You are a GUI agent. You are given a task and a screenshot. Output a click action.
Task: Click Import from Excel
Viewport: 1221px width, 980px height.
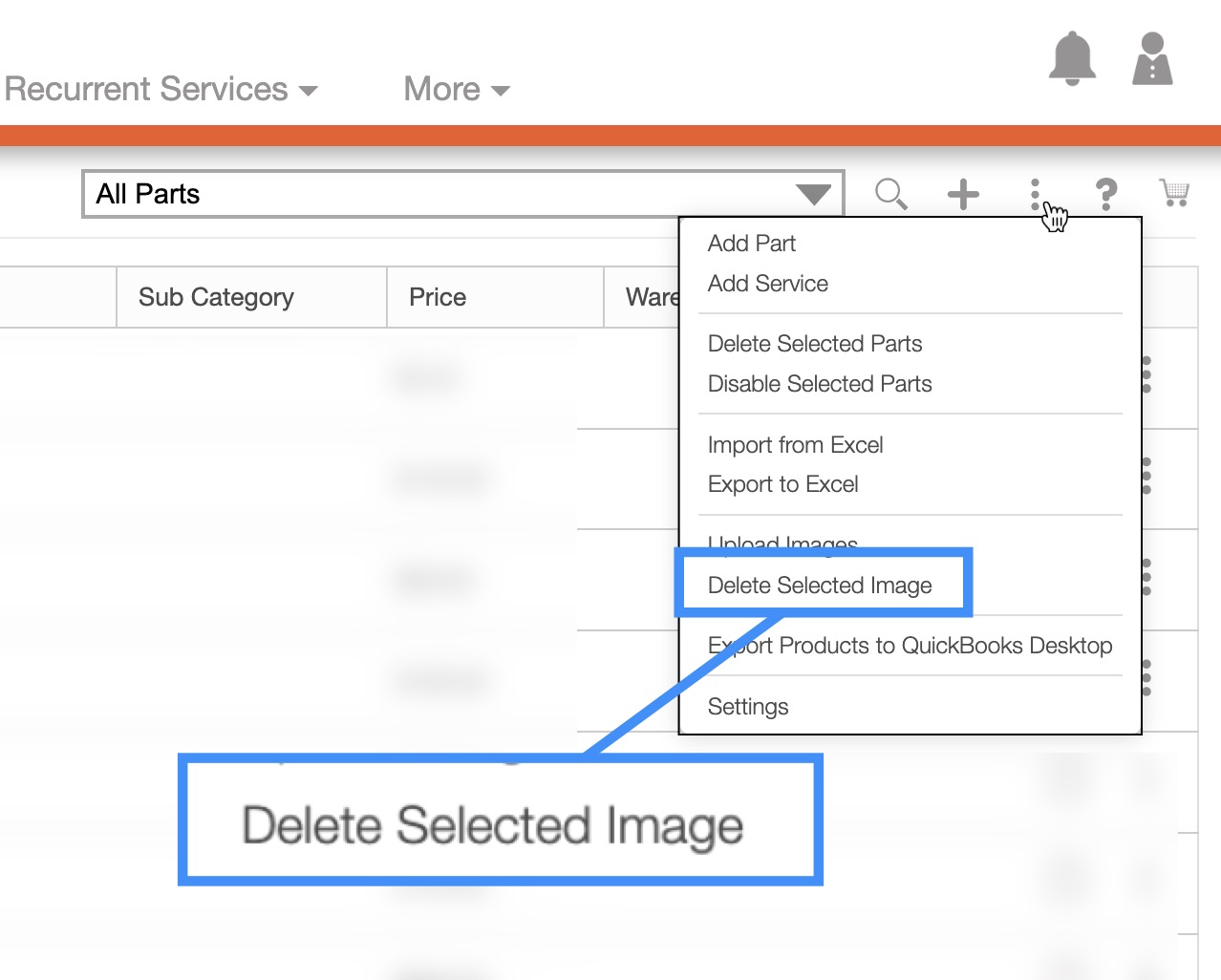click(x=795, y=445)
